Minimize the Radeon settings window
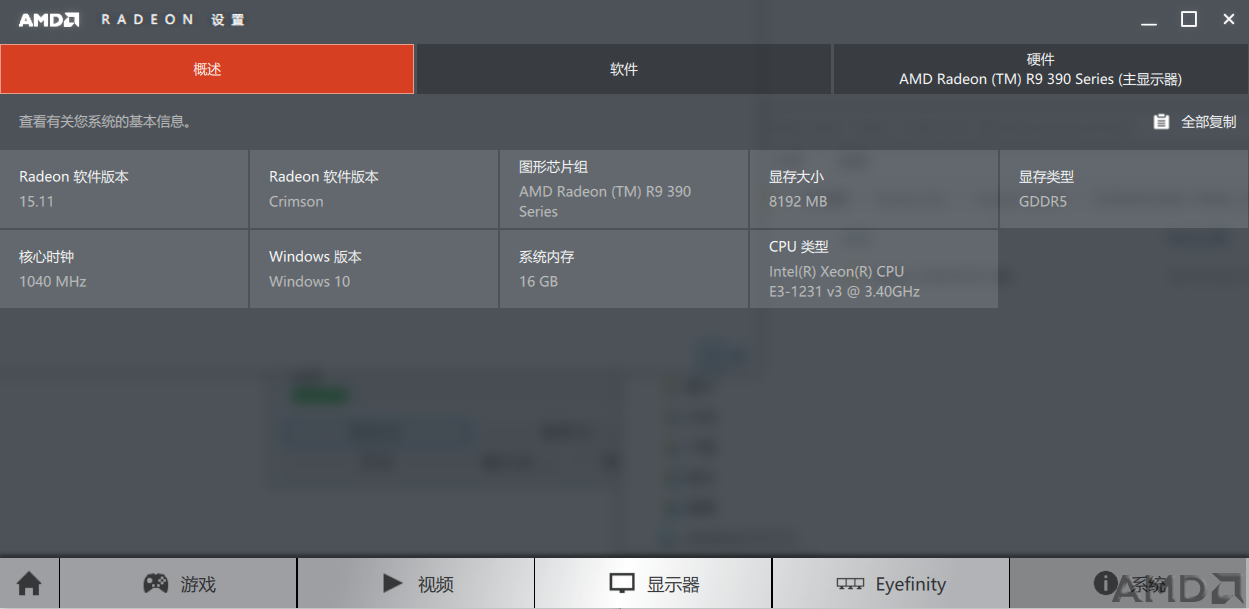This screenshot has height=609, width=1249. (x=1151, y=20)
